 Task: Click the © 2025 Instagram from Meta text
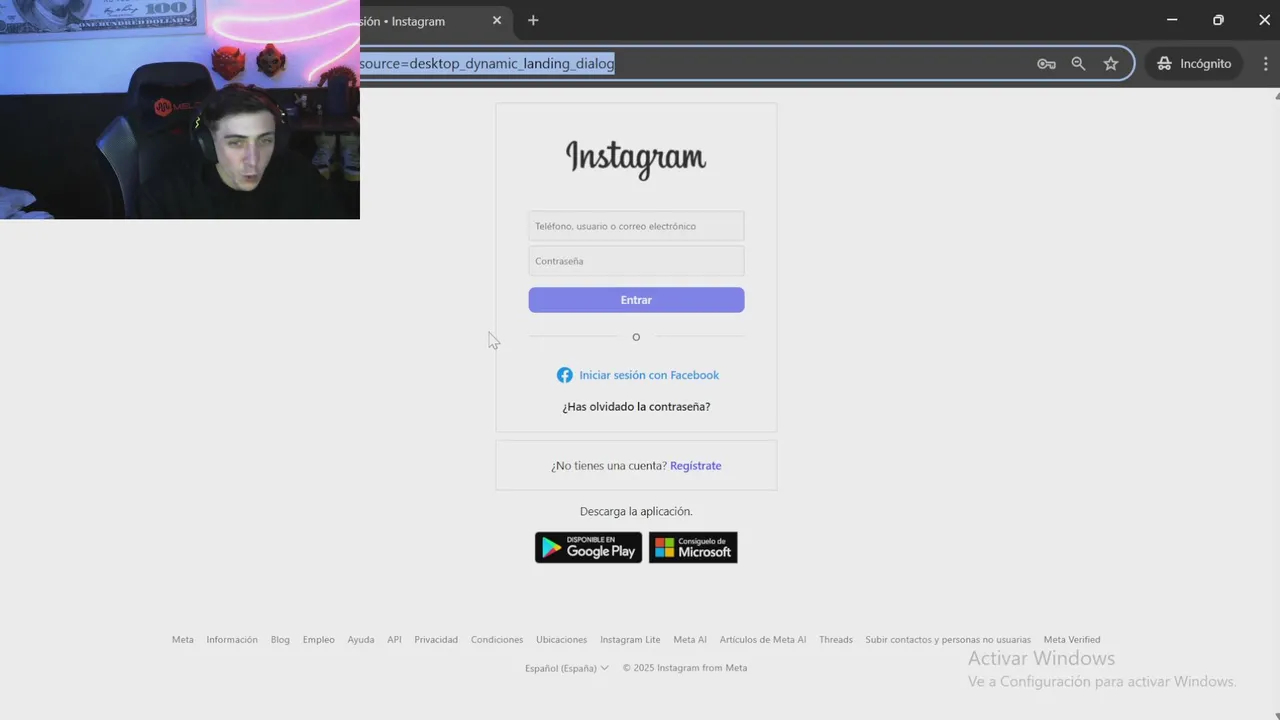pyautogui.click(x=685, y=668)
